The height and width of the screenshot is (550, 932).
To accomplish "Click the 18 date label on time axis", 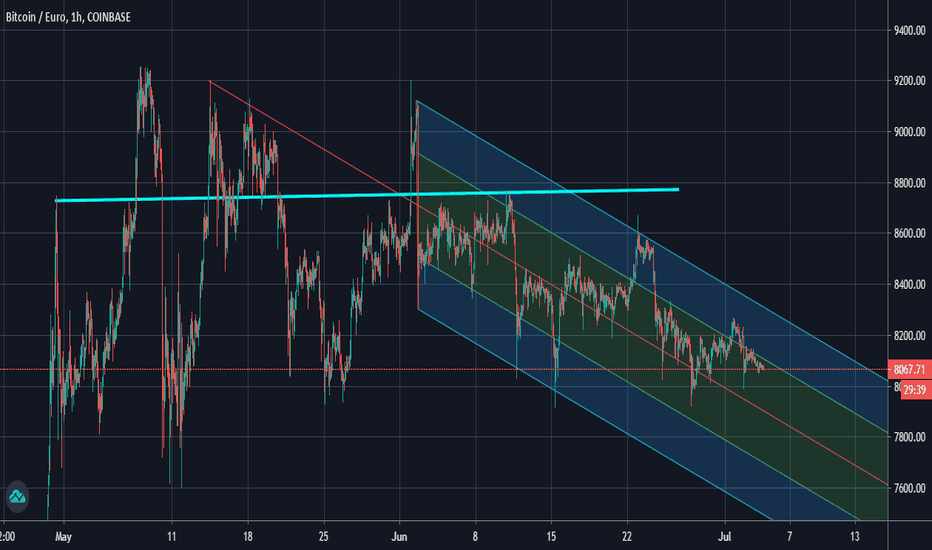I will [x=247, y=536].
